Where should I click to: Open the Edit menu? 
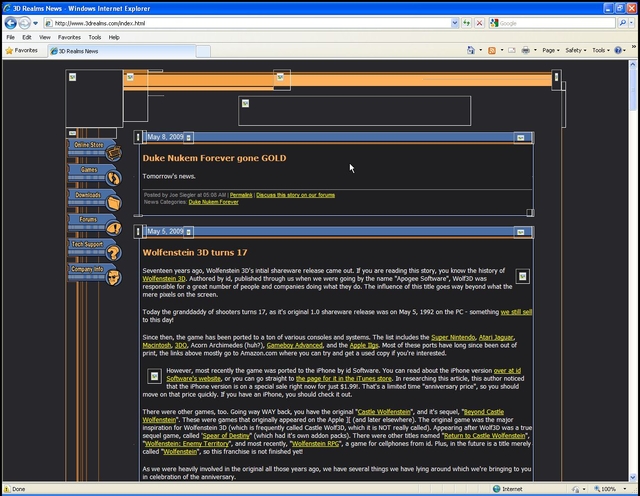coord(27,37)
